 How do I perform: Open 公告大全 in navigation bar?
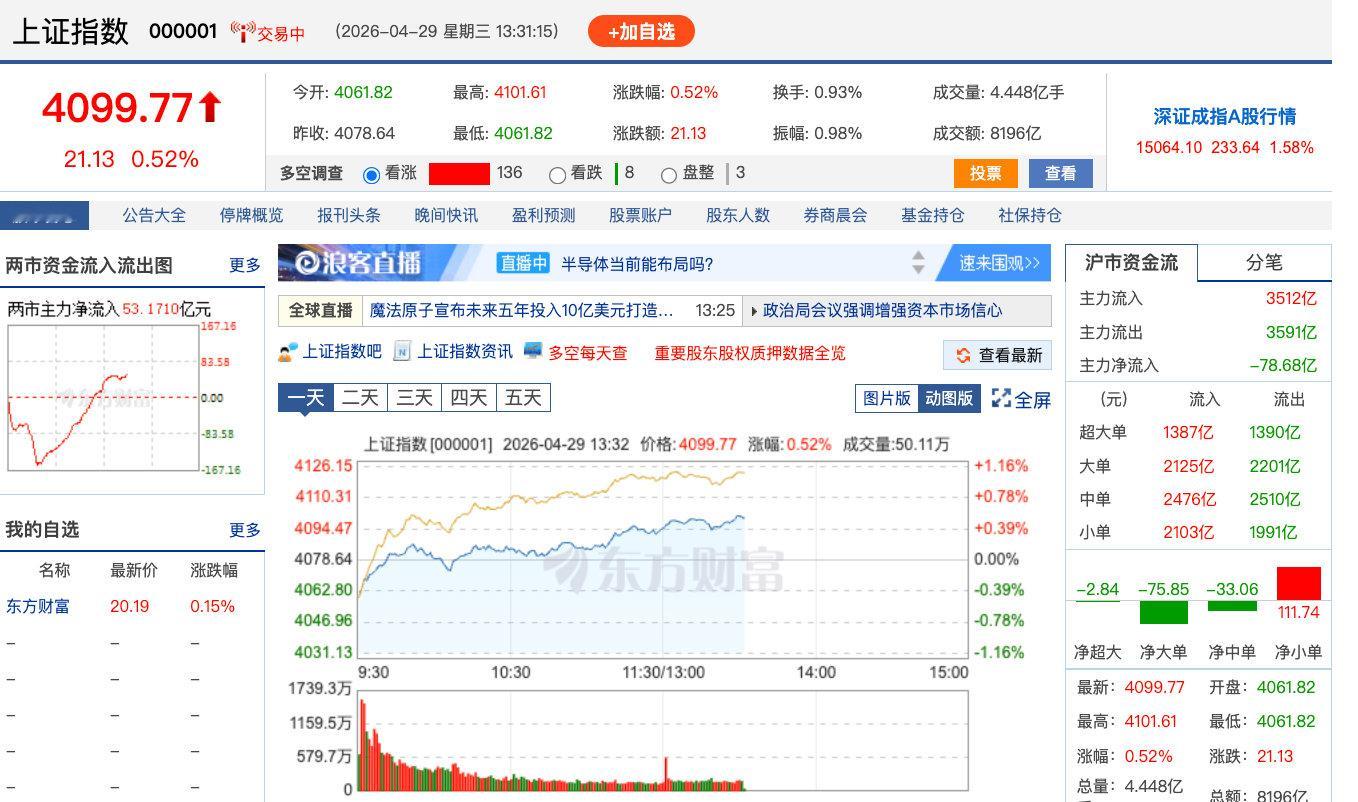pos(154,215)
